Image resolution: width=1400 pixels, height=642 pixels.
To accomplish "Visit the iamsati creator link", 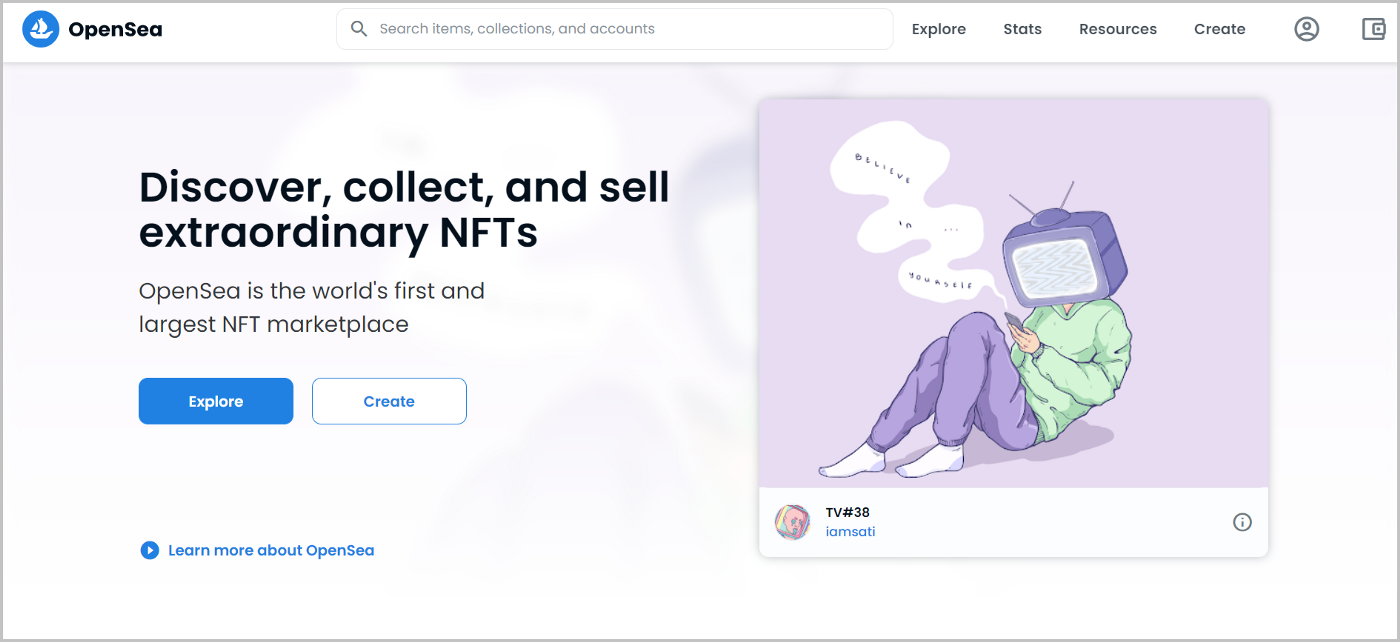I will [850, 532].
